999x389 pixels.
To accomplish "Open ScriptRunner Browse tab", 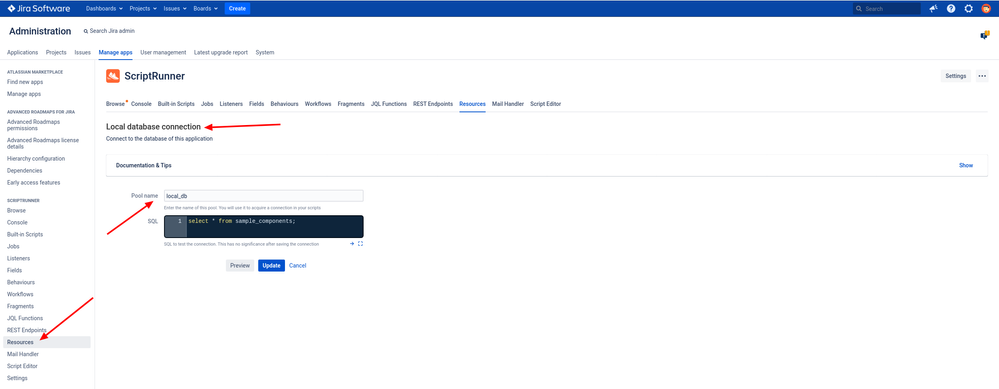I will click(115, 104).
